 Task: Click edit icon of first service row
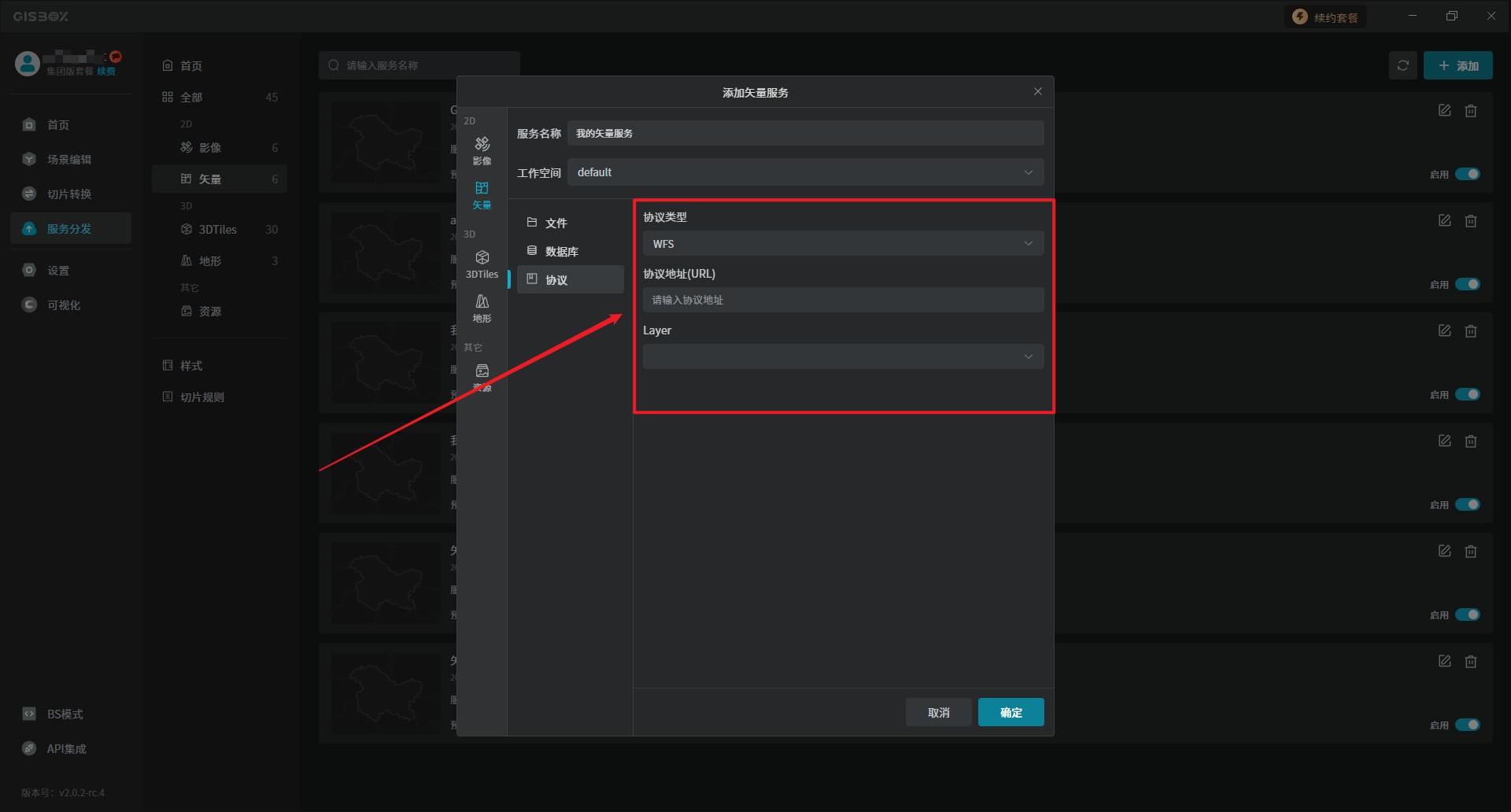coord(1444,111)
